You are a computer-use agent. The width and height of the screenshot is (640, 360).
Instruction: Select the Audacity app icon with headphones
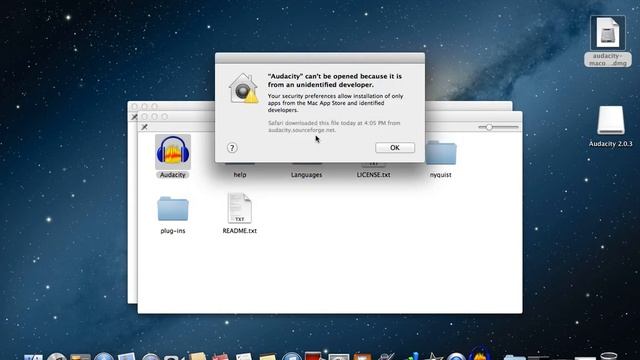pyautogui.click(x=173, y=152)
